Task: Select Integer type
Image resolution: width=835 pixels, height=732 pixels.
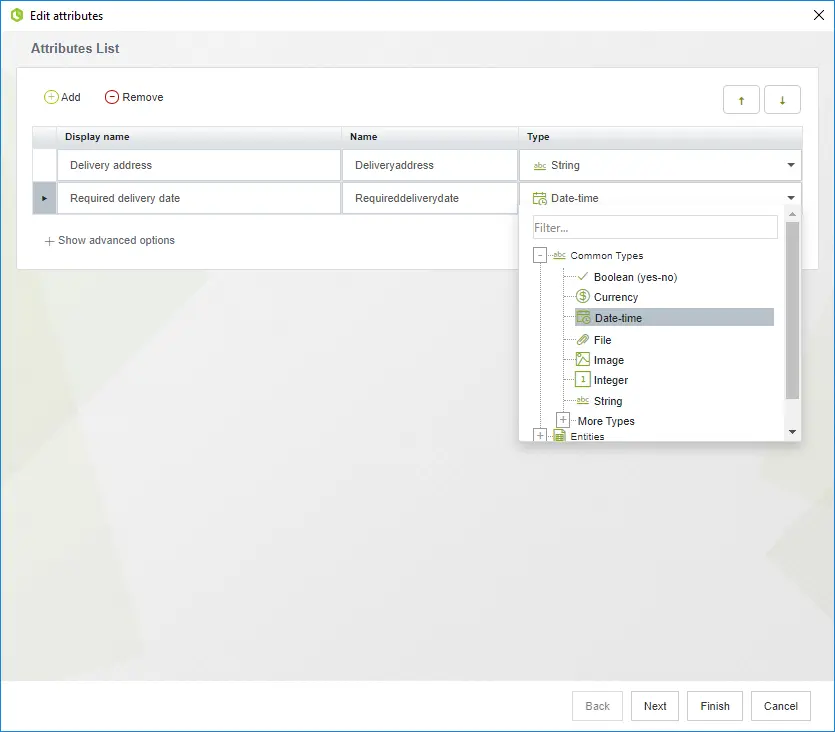Action: click(611, 380)
